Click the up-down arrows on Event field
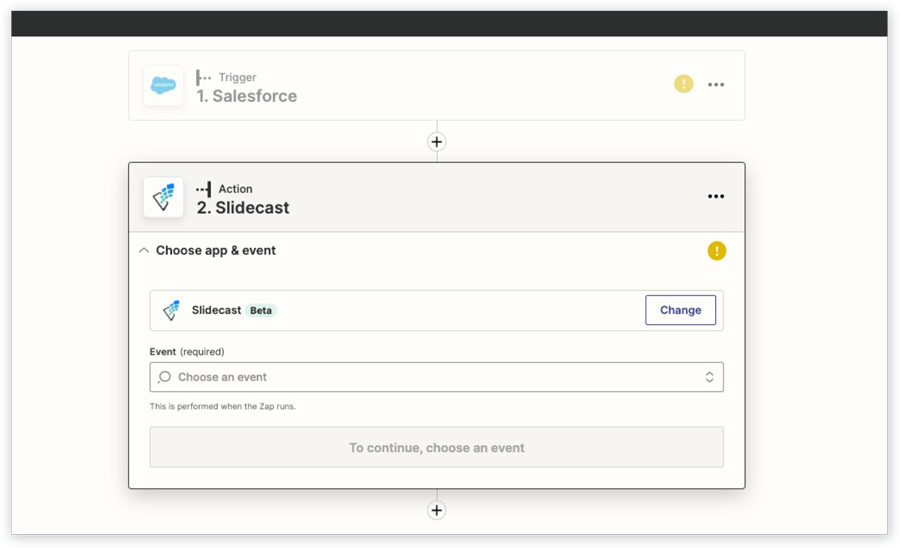This screenshot has height=548, width=900. click(709, 377)
